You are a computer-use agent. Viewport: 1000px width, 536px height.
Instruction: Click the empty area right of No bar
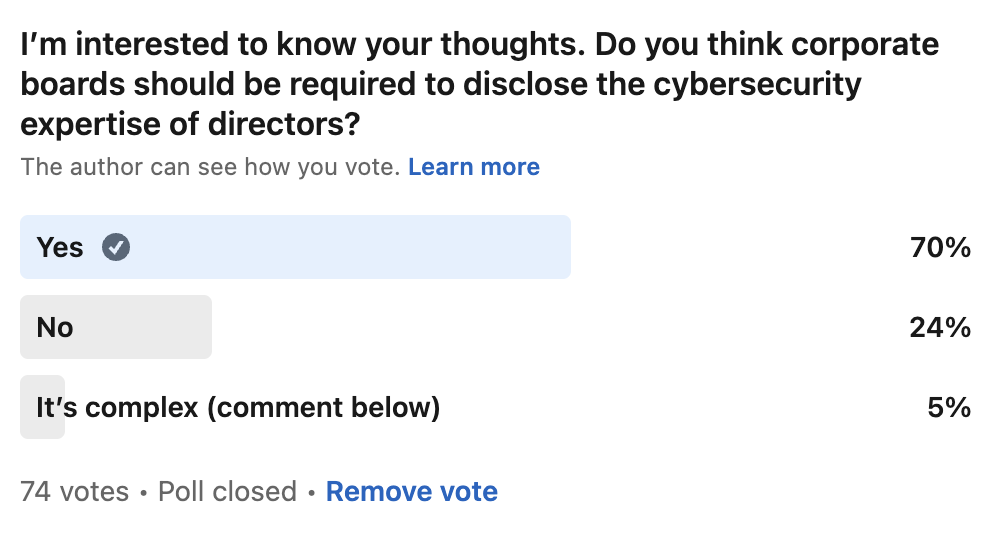click(x=560, y=327)
